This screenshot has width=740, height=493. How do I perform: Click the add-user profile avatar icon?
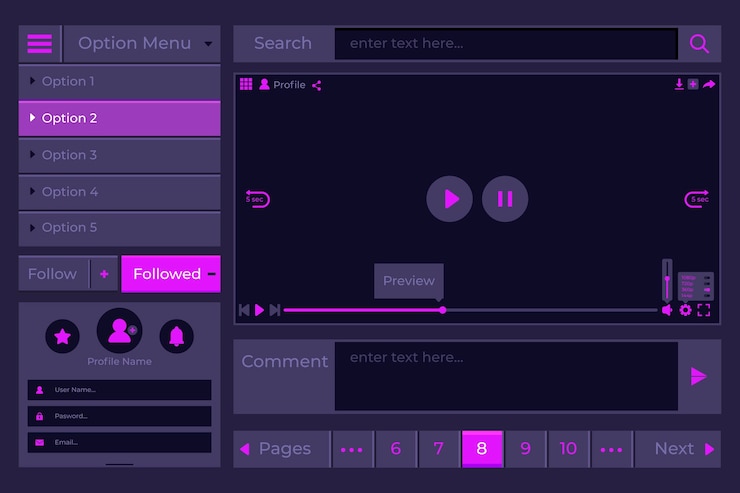[119, 331]
